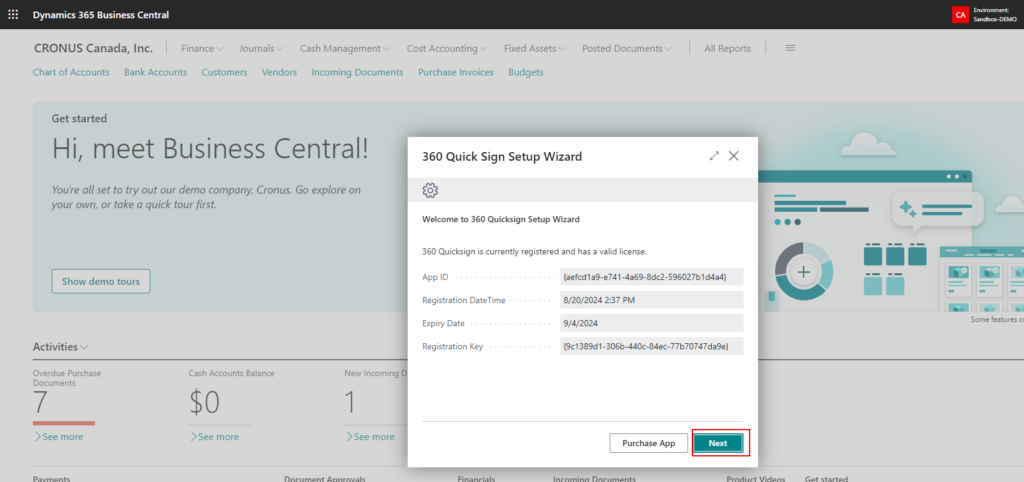Expand the Finance menu
The width and height of the screenshot is (1024, 482).
click(202, 48)
